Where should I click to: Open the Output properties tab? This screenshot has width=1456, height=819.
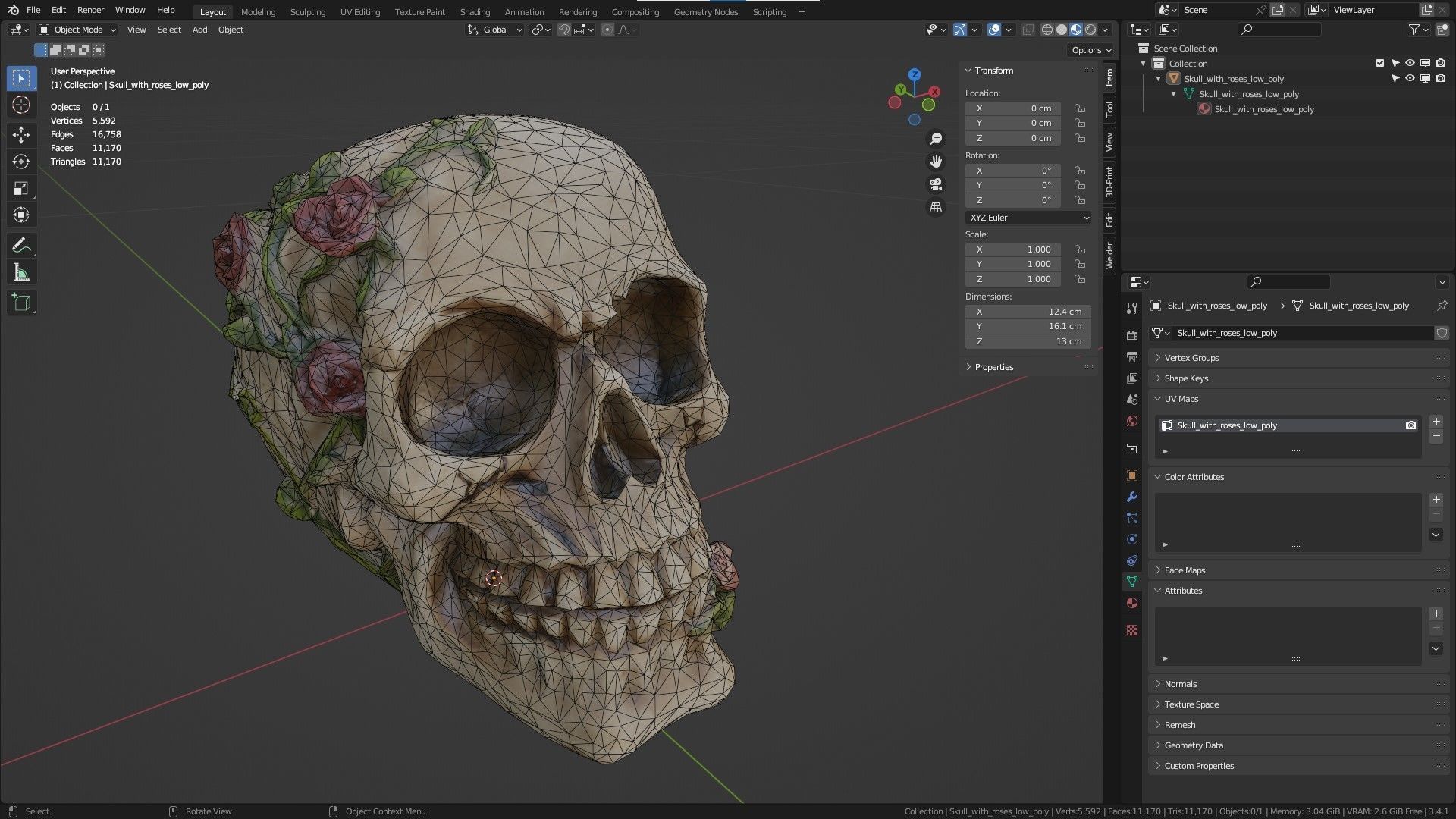pyautogui.click(x=1132, y=356)
